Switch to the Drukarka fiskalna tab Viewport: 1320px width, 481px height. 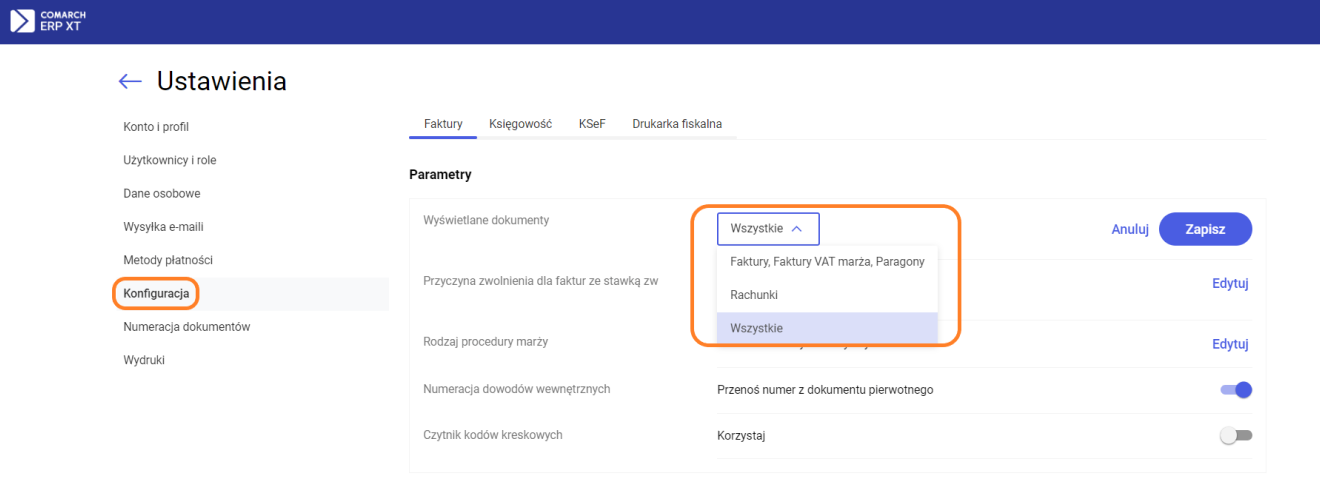[677, 124]
